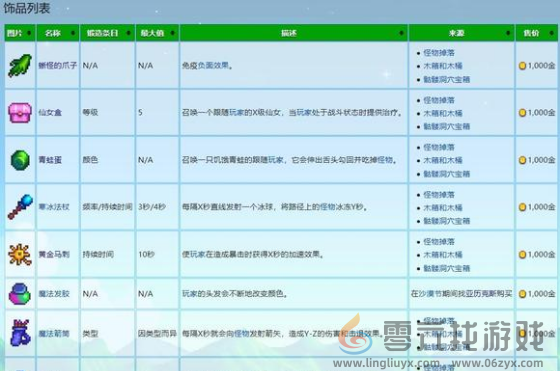
Task: Follow 怪物掉落 link in 黄金马刺 row
Action: (439, 242)
